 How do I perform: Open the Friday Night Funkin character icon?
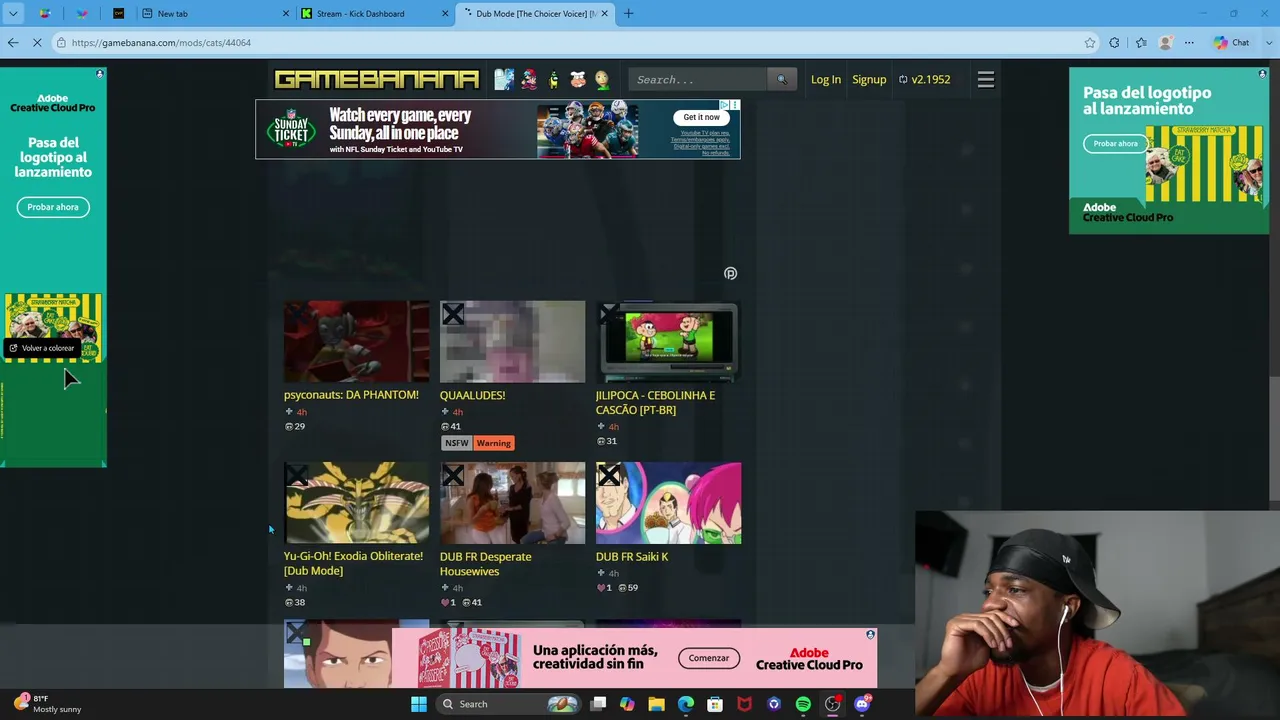click(529, 80)
